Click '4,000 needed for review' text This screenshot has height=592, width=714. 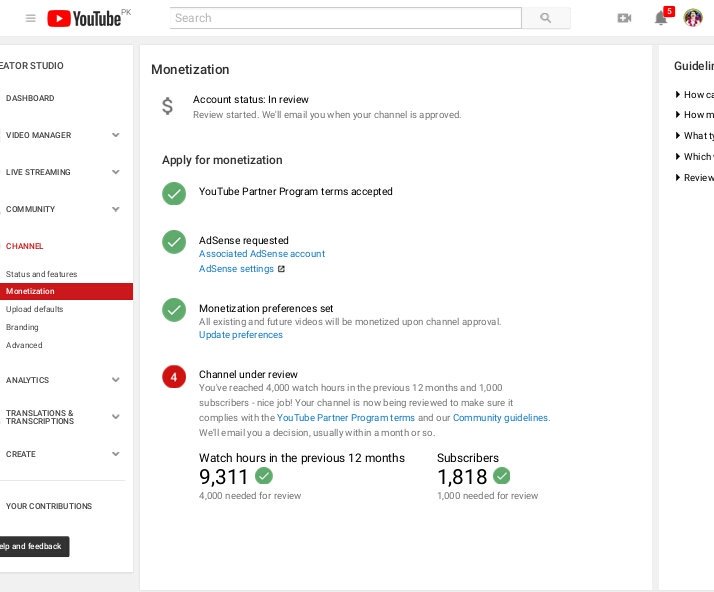click(x=250, y=495)
